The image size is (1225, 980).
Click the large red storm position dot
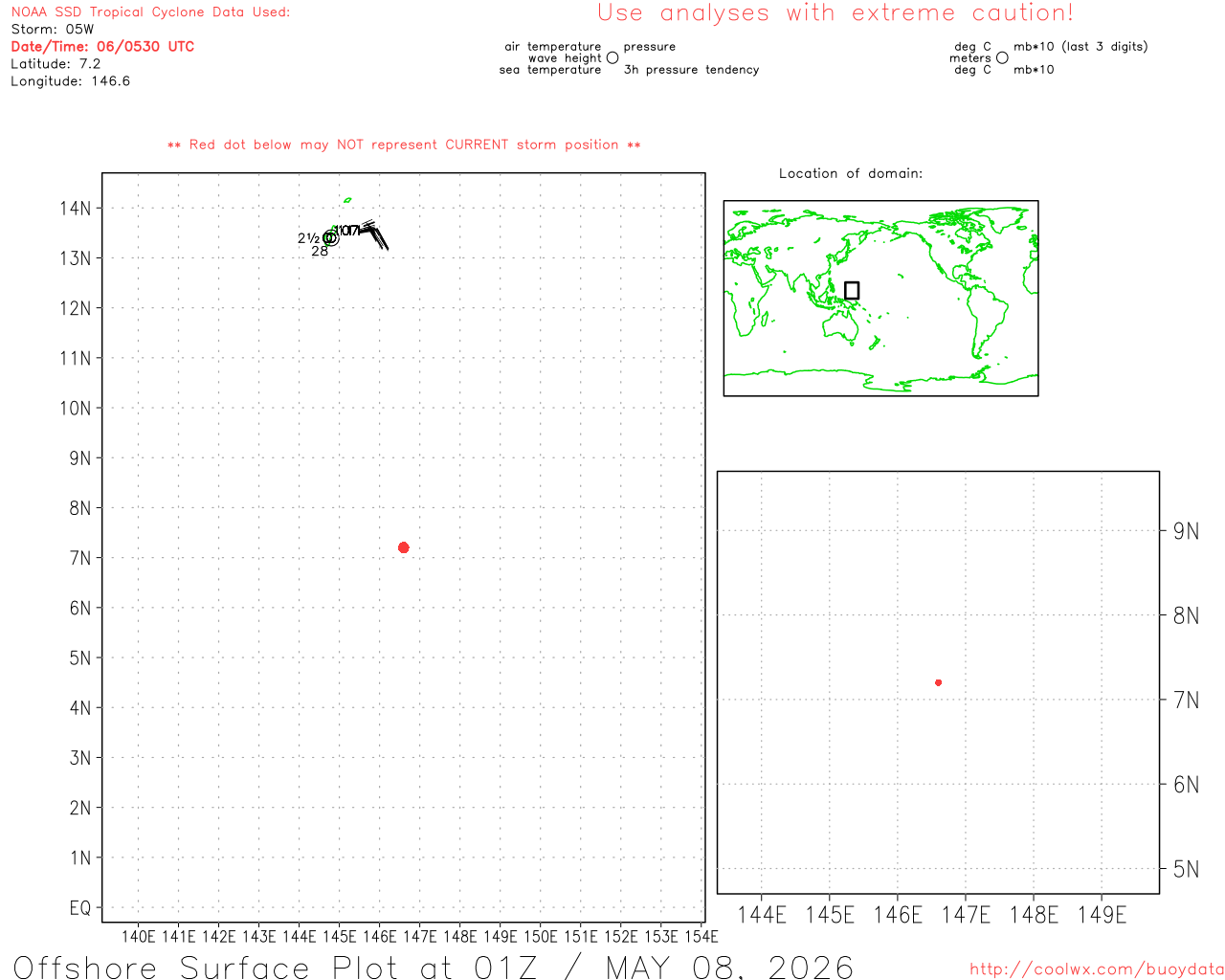click(x=403, y=547)
